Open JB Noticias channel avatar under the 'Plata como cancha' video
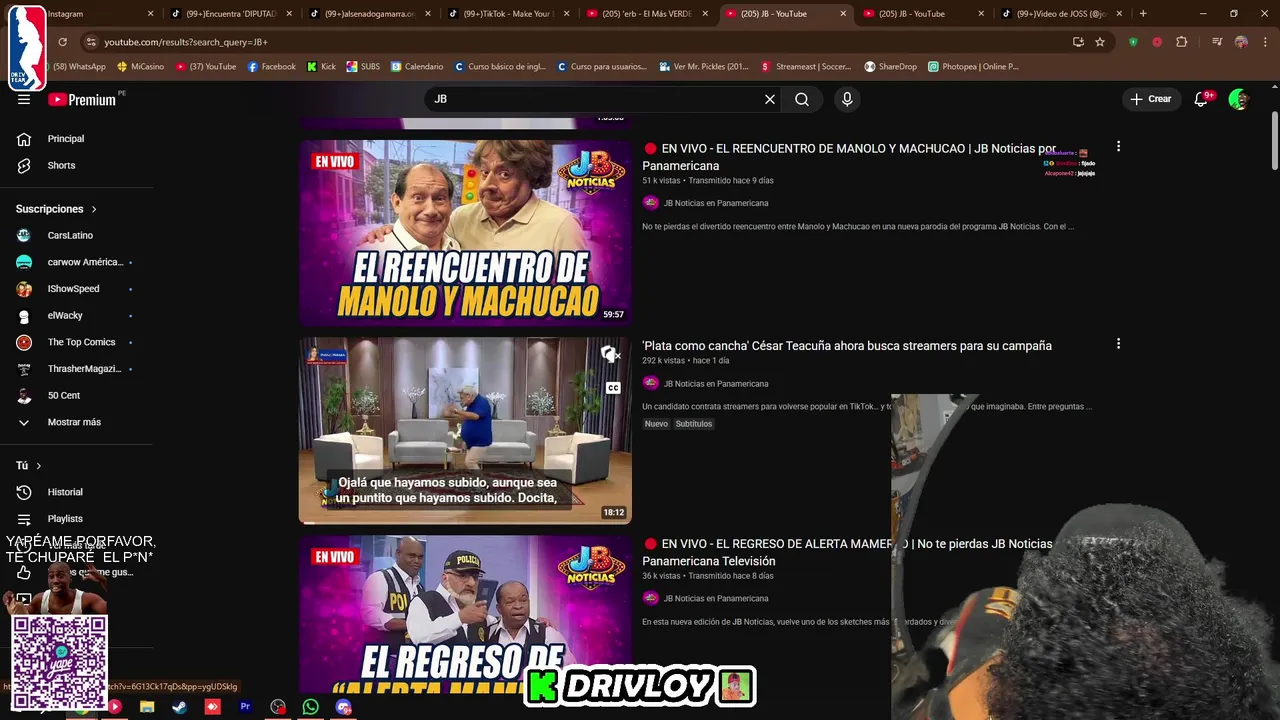This screenshot has height=720, width=1280. [x=651, y=383]
